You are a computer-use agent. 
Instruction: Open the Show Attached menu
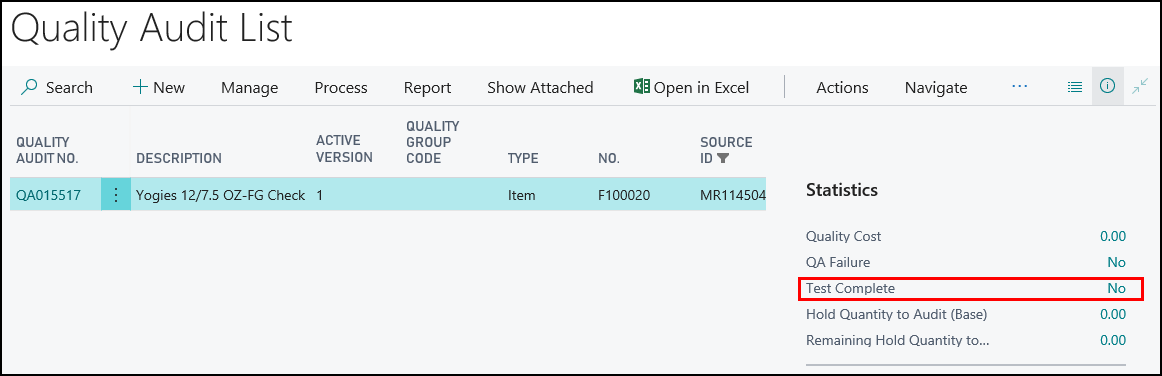540,88
